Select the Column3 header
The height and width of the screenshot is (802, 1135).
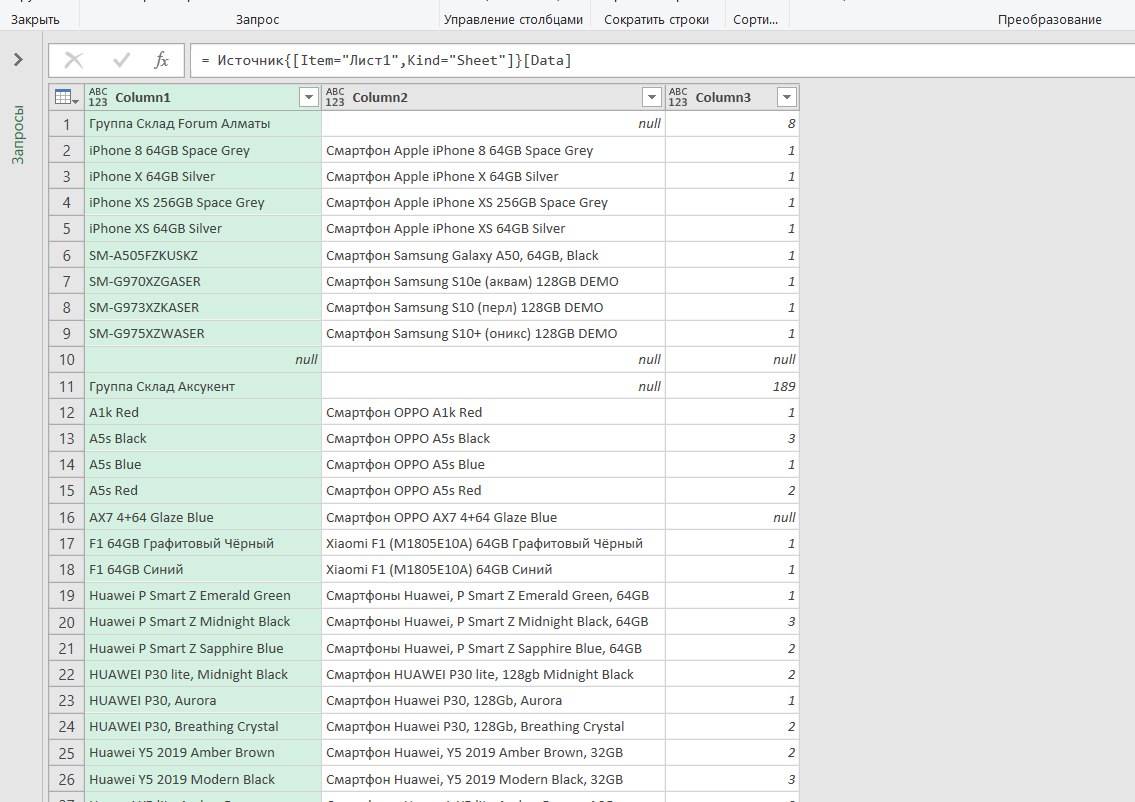click(732, 97)
